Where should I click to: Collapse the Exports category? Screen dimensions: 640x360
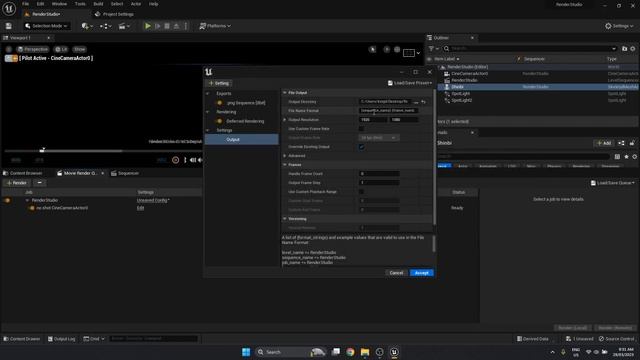coord(208,94)
